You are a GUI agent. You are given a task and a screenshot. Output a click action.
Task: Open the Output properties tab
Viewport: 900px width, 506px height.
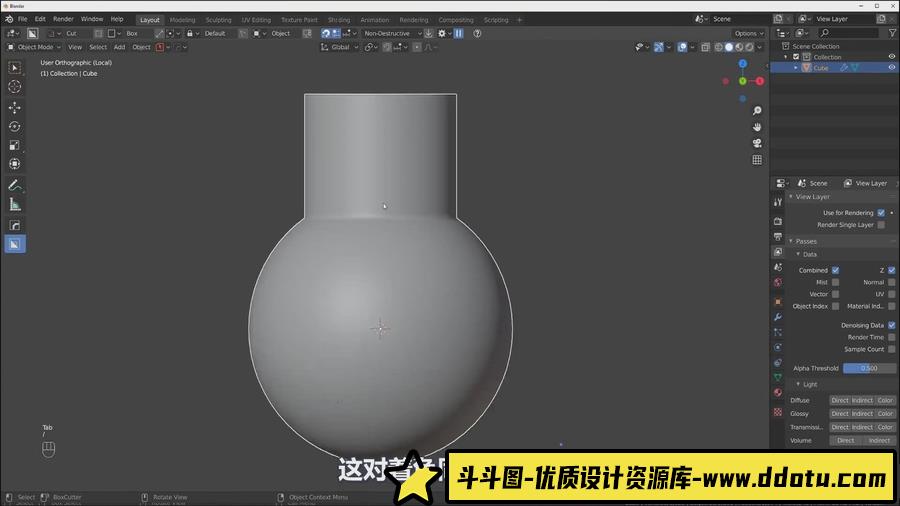pyautogui.click(x=778, y=236)
